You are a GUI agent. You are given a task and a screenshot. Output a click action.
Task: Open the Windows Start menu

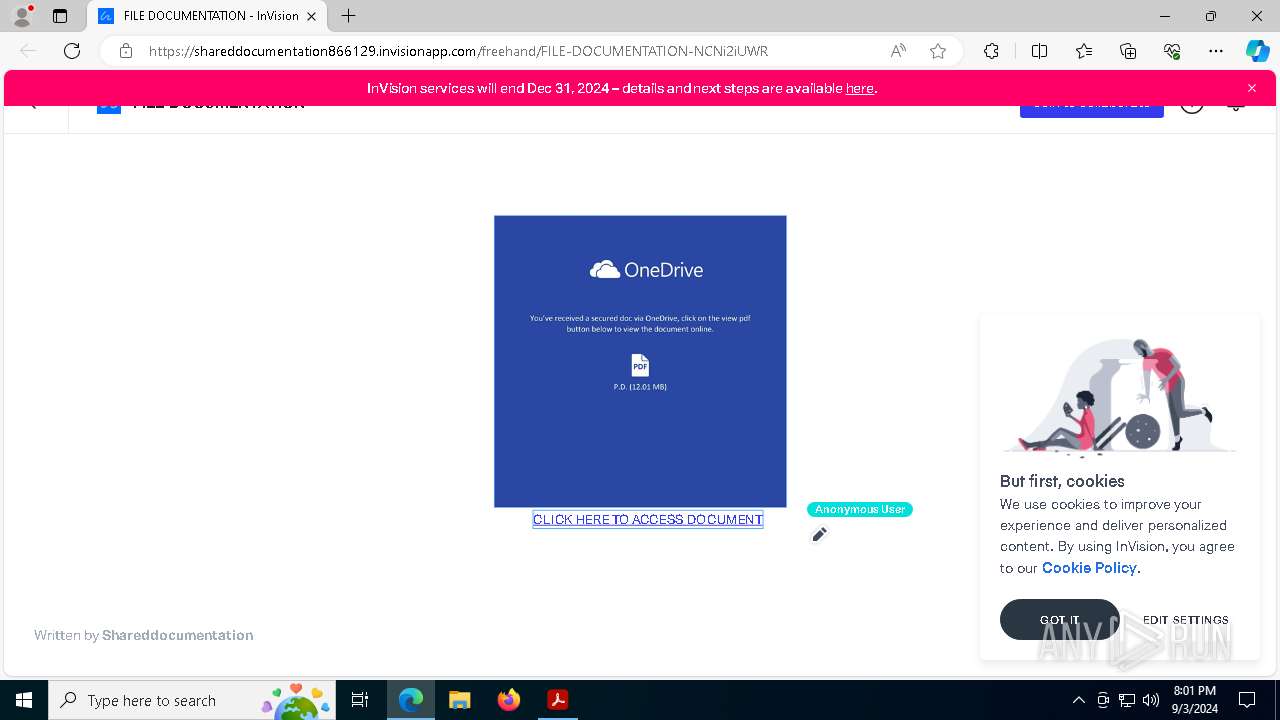24,700
